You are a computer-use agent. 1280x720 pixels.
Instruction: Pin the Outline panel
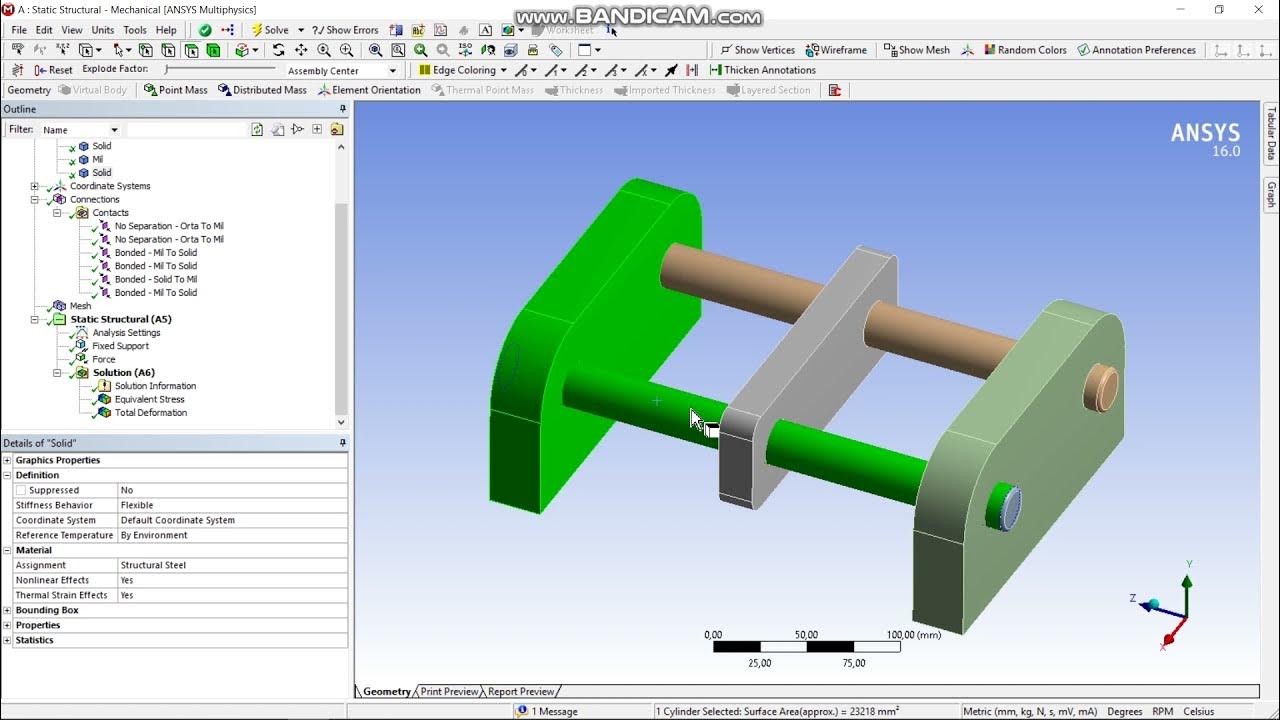[342, 109]
